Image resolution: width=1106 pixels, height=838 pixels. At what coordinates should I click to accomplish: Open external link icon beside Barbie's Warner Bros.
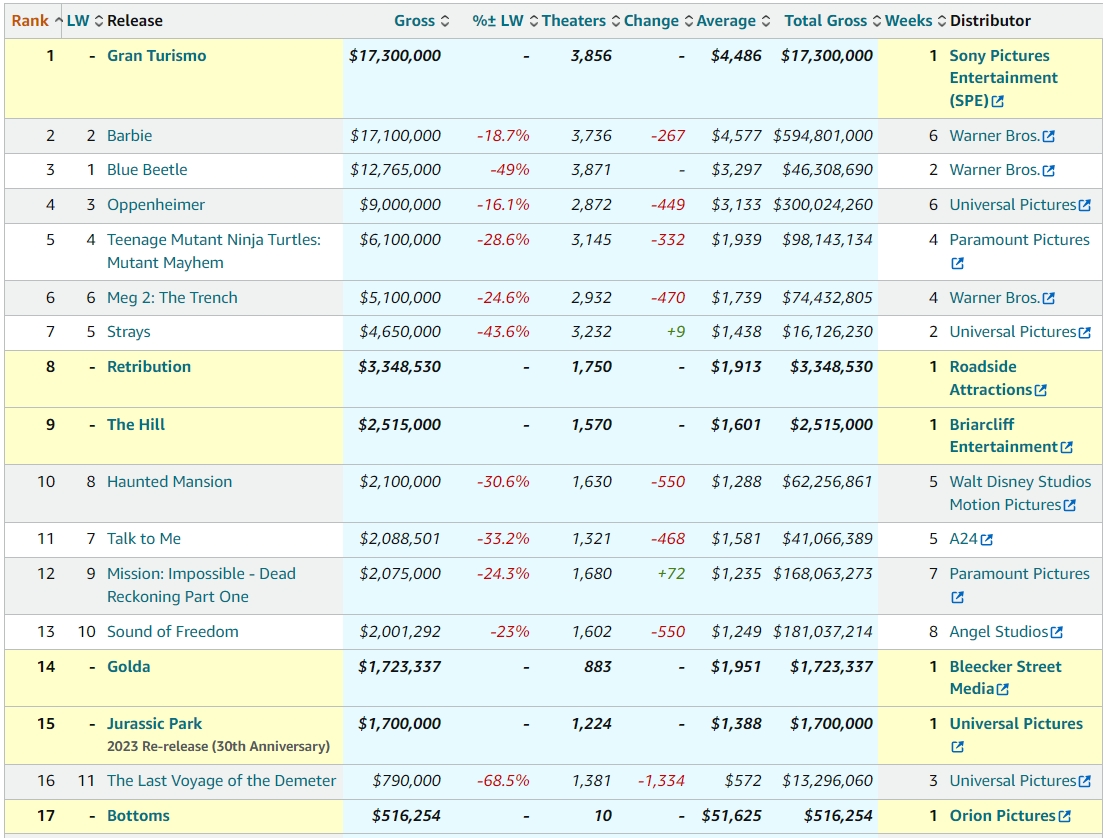[x=1049, y=137]
